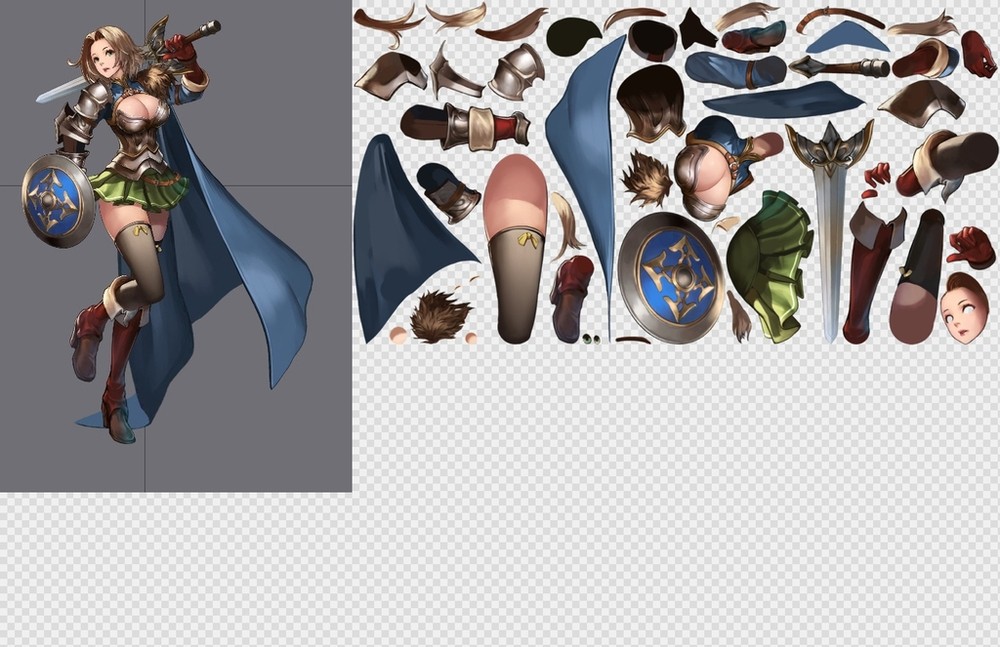Select the large brown fur tuft sprite
Viewport: 1000px width, 647px height.
pyautogui.click(x=440, y=317)
